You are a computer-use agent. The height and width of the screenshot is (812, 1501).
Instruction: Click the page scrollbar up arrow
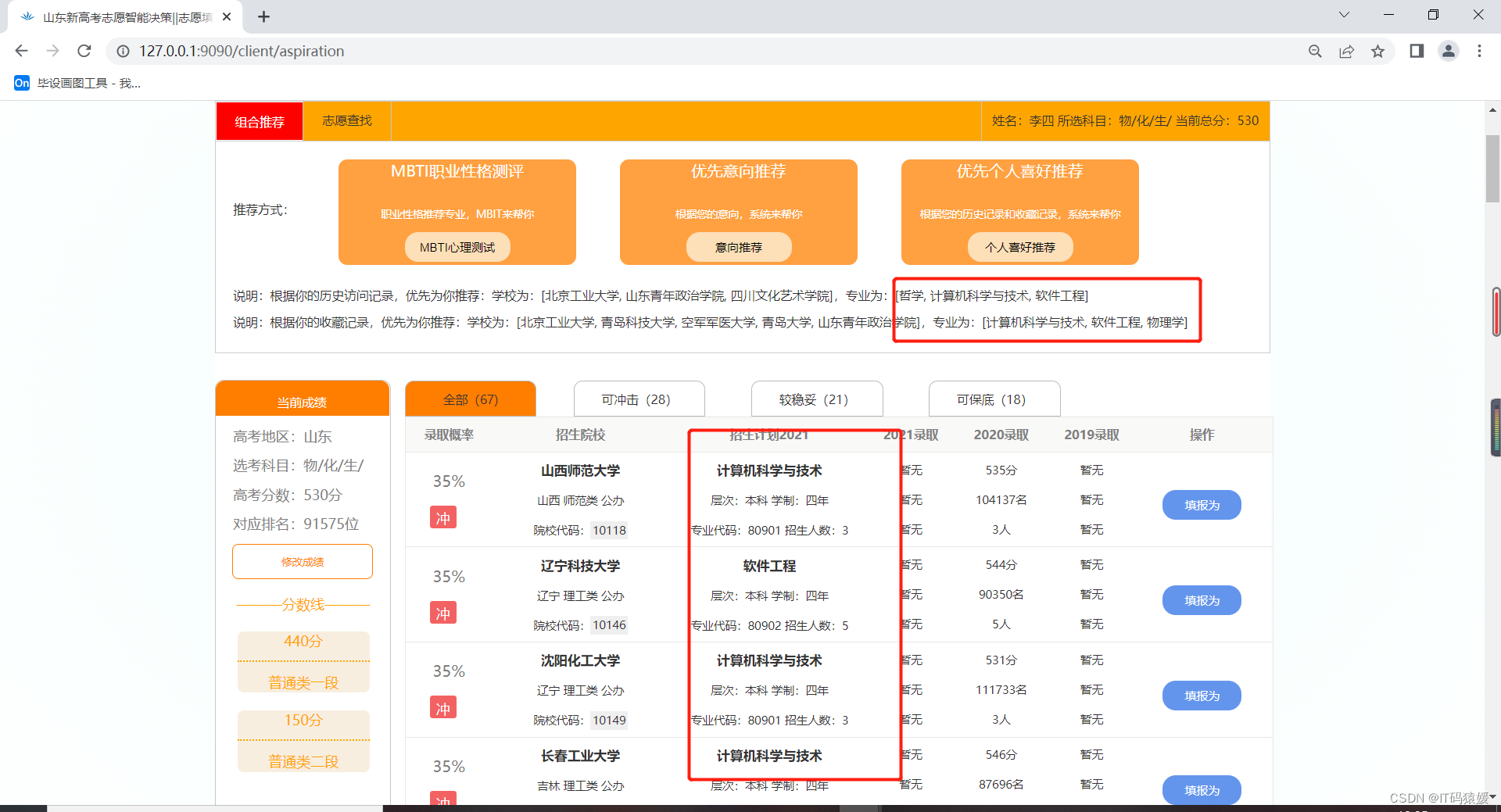point(1492,110)
